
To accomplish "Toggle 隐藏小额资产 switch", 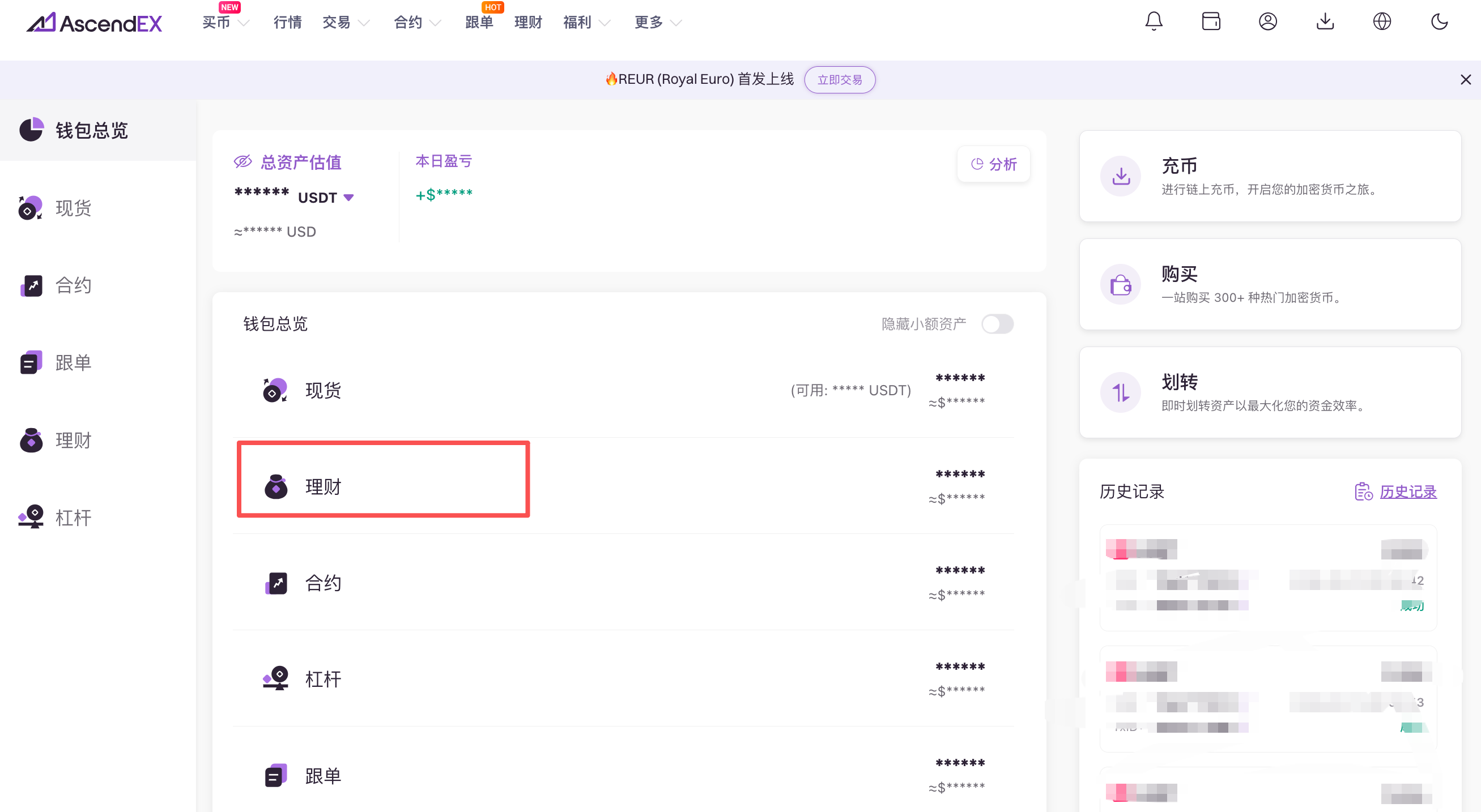I will pos(997,324).
